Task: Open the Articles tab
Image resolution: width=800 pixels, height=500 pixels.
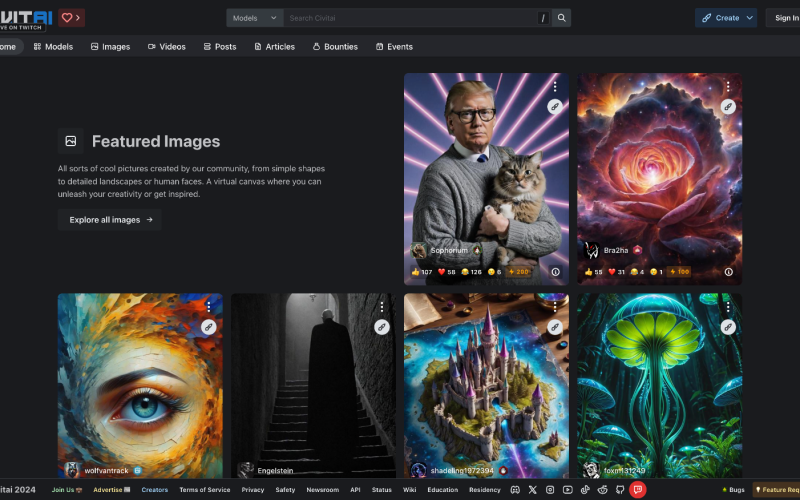Action: tap(274, 46)
